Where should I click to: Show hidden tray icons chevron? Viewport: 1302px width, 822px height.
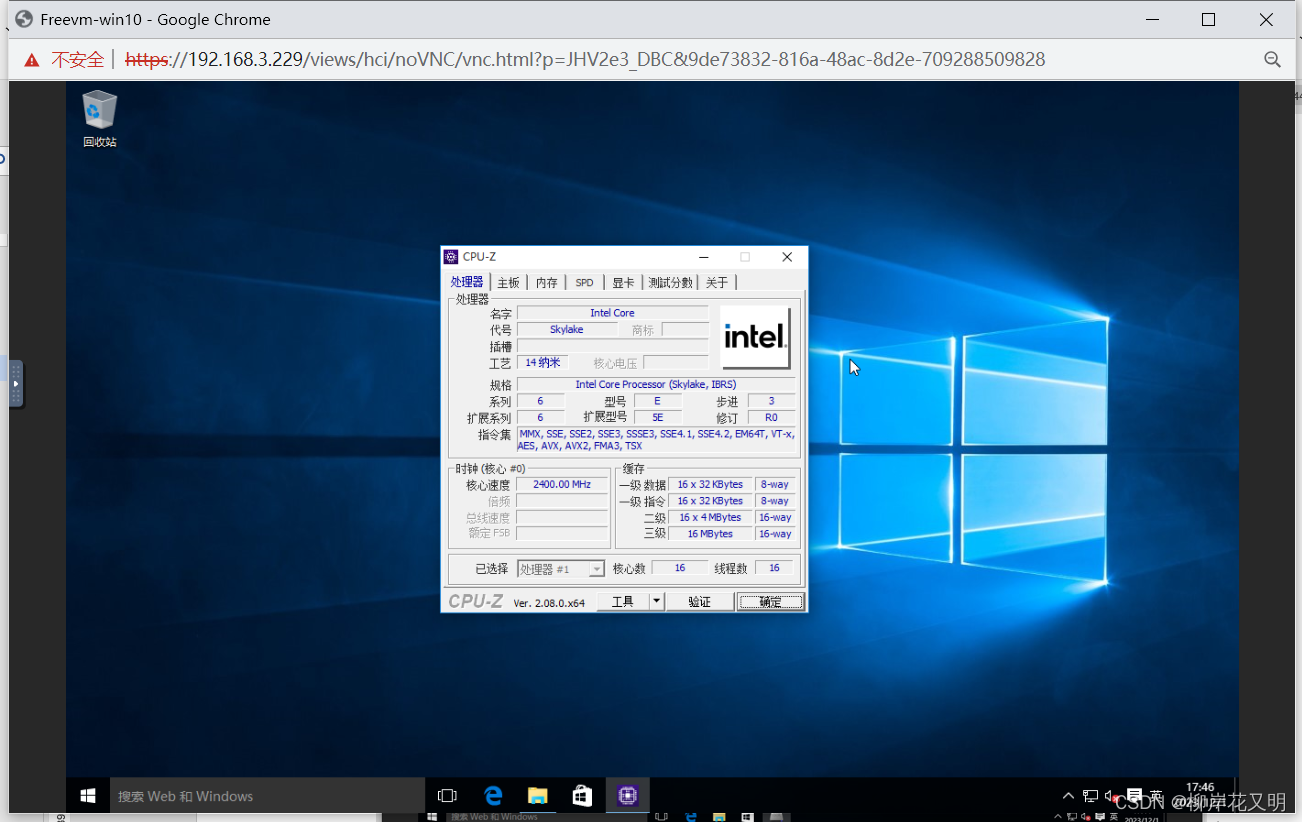point(1068,796)
